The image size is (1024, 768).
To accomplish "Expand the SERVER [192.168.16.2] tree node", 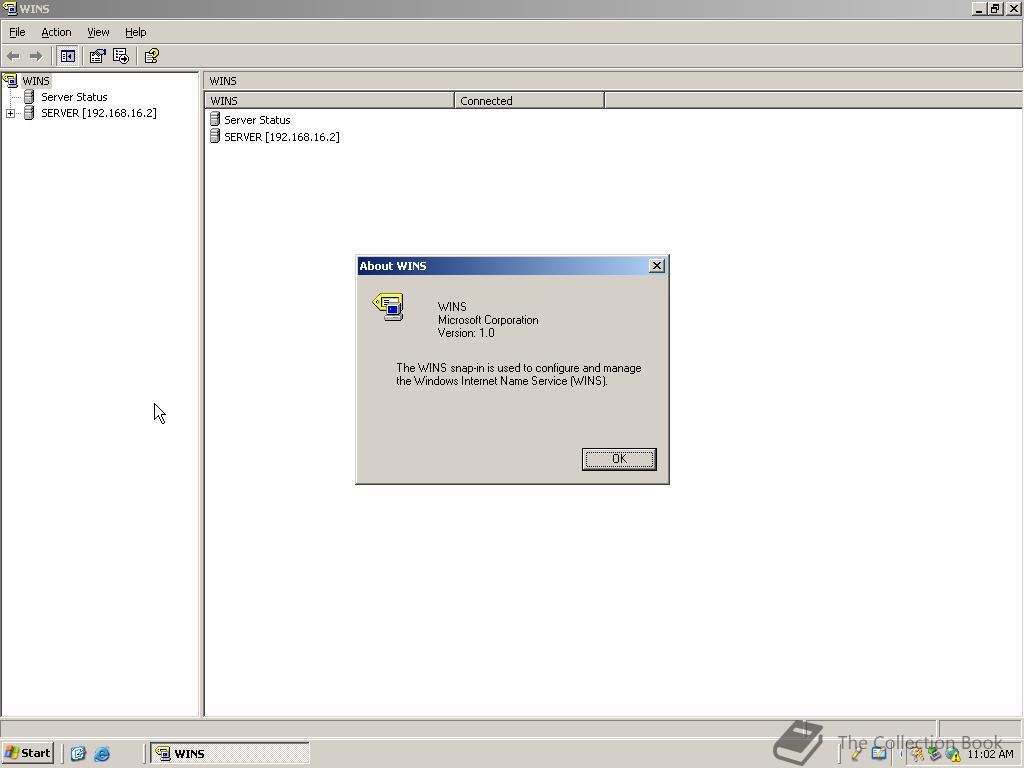I will coord(10,114).
